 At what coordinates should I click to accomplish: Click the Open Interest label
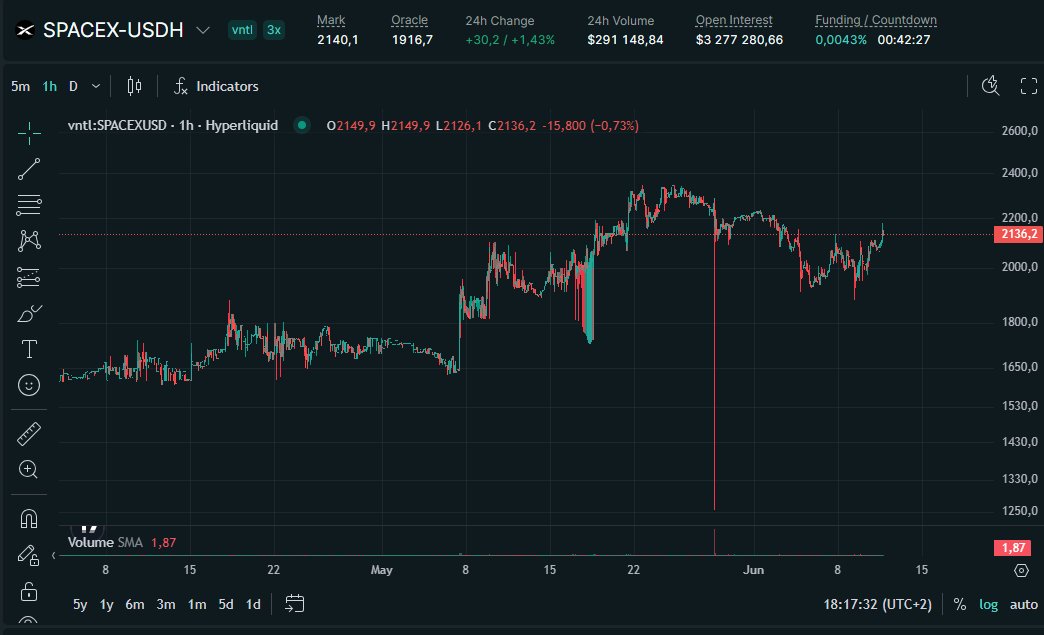[734, 20]
